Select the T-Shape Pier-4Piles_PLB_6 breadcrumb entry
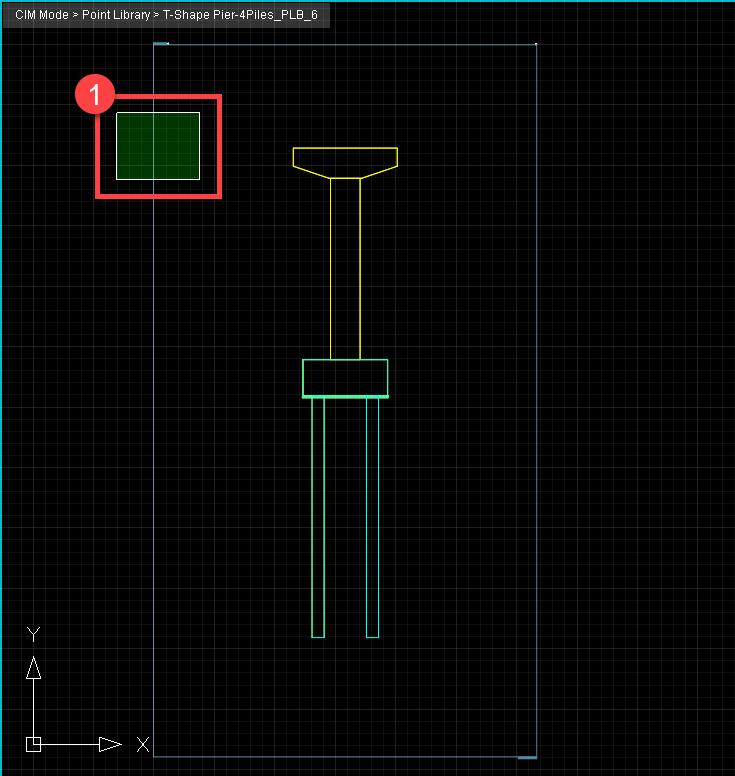 [x=240, y=15]
